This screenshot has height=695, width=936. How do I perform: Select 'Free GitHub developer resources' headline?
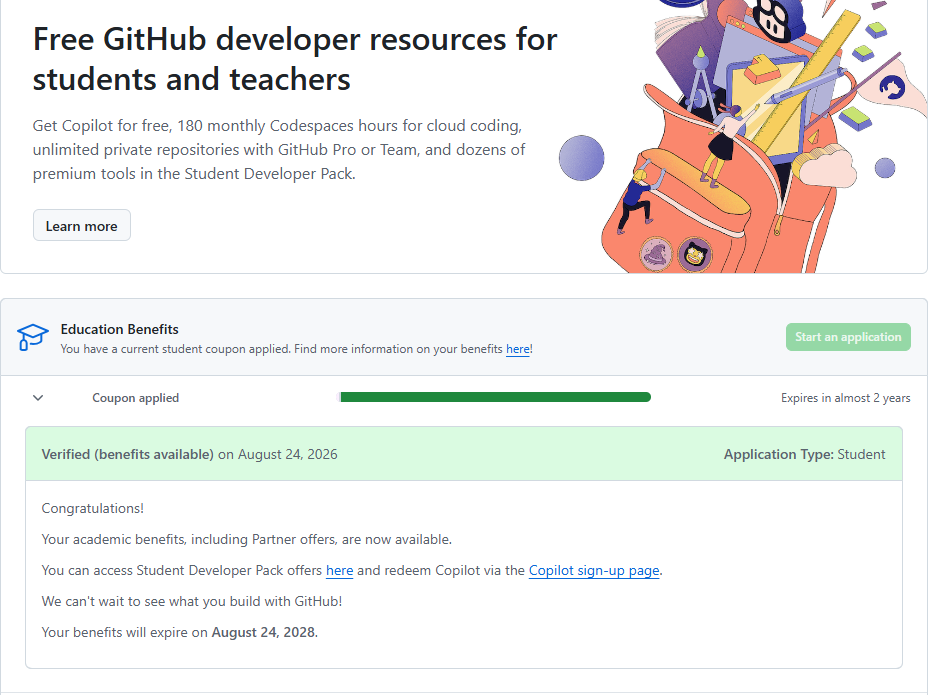(x=295, y=59)
